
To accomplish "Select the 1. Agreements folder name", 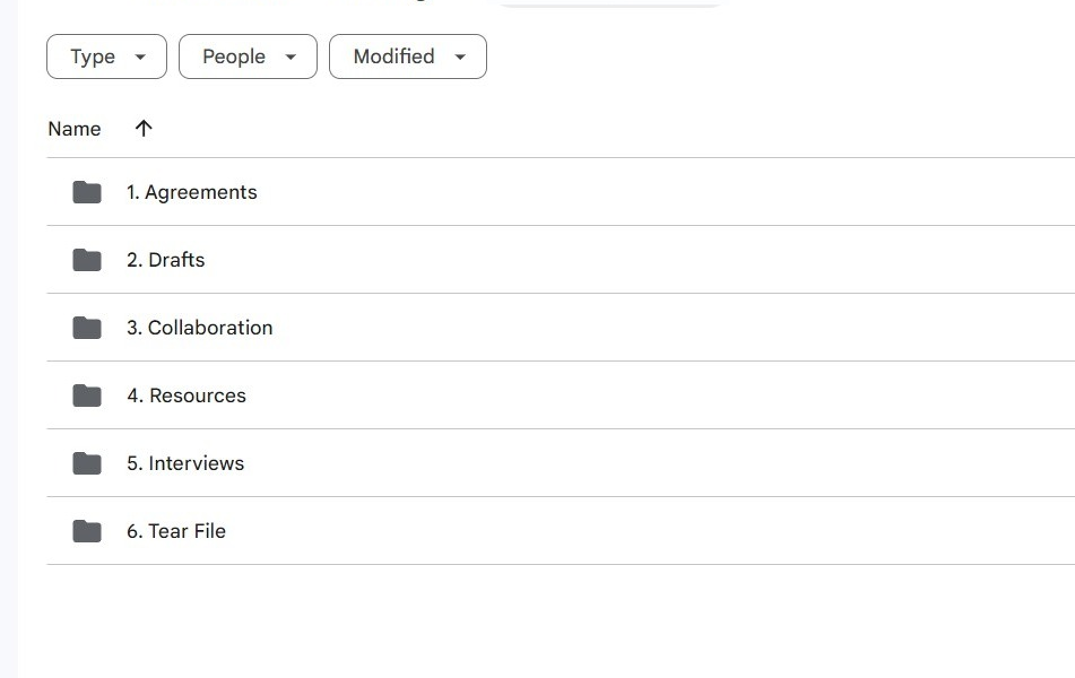I will pos(191,192).
